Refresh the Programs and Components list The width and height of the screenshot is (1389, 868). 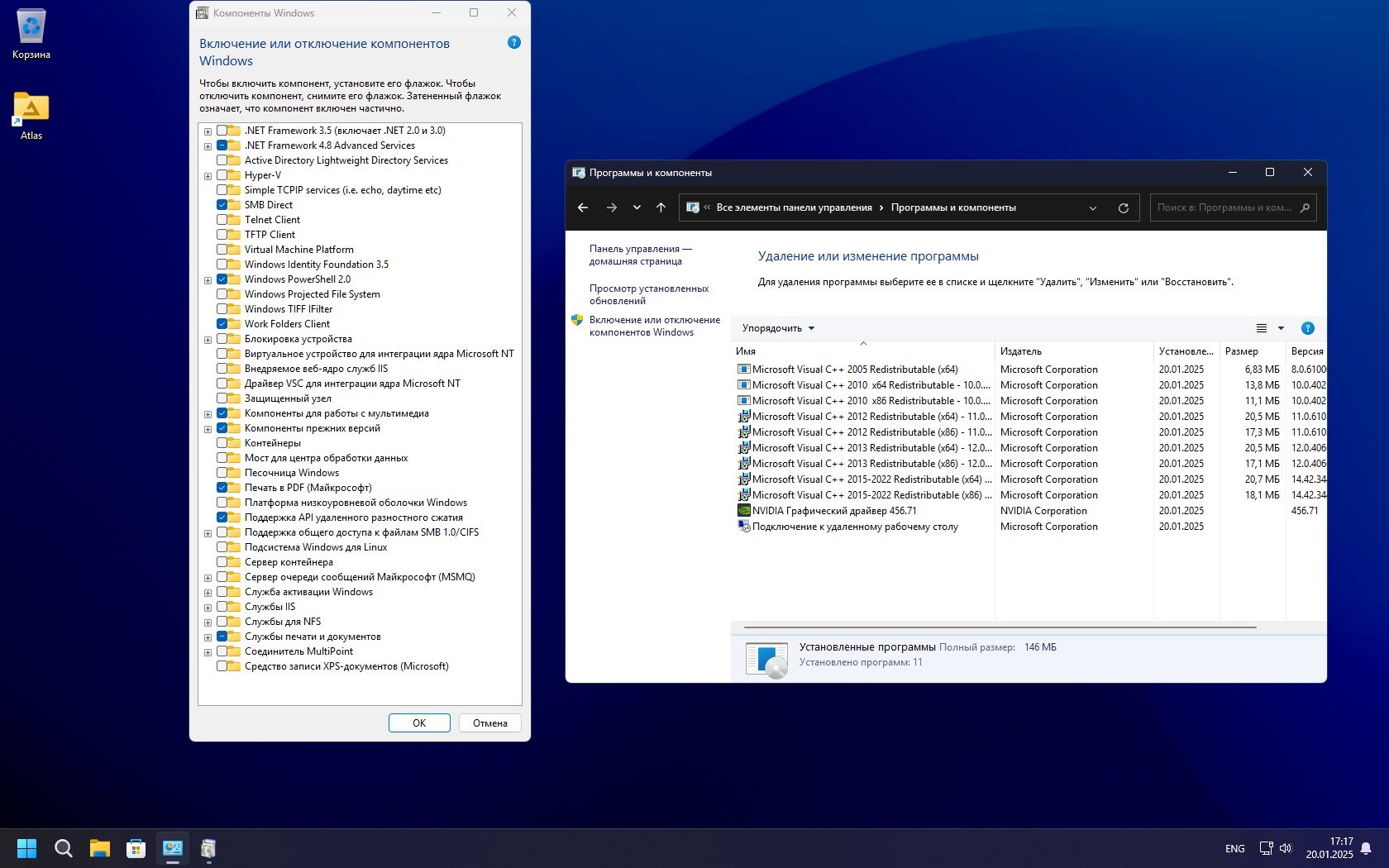[1123, 208]
